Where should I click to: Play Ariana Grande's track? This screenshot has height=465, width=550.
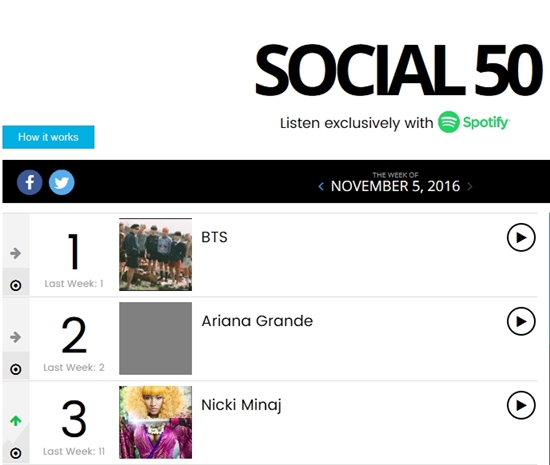(x=521, y=321)
